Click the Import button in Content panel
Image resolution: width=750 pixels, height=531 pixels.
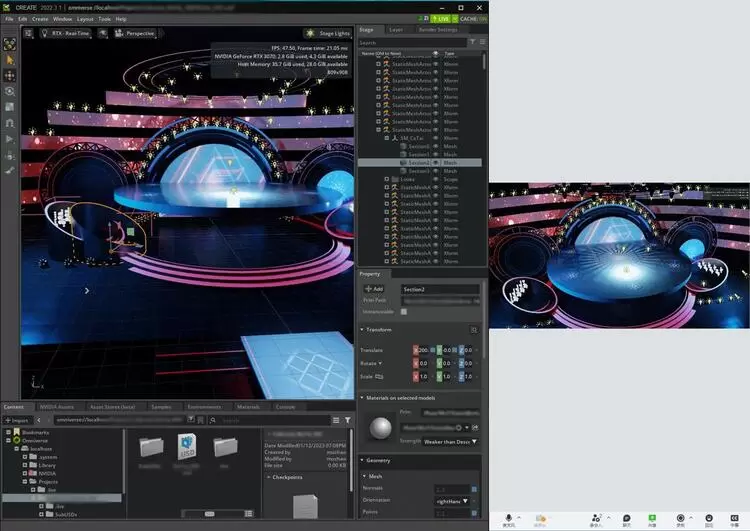click(17, 420)
